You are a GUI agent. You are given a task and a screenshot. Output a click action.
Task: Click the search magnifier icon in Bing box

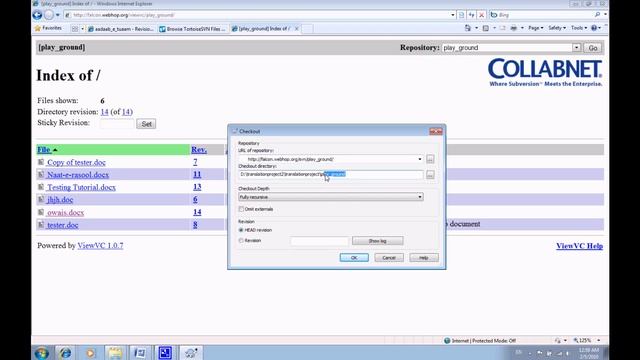click(x=597, y=15)
